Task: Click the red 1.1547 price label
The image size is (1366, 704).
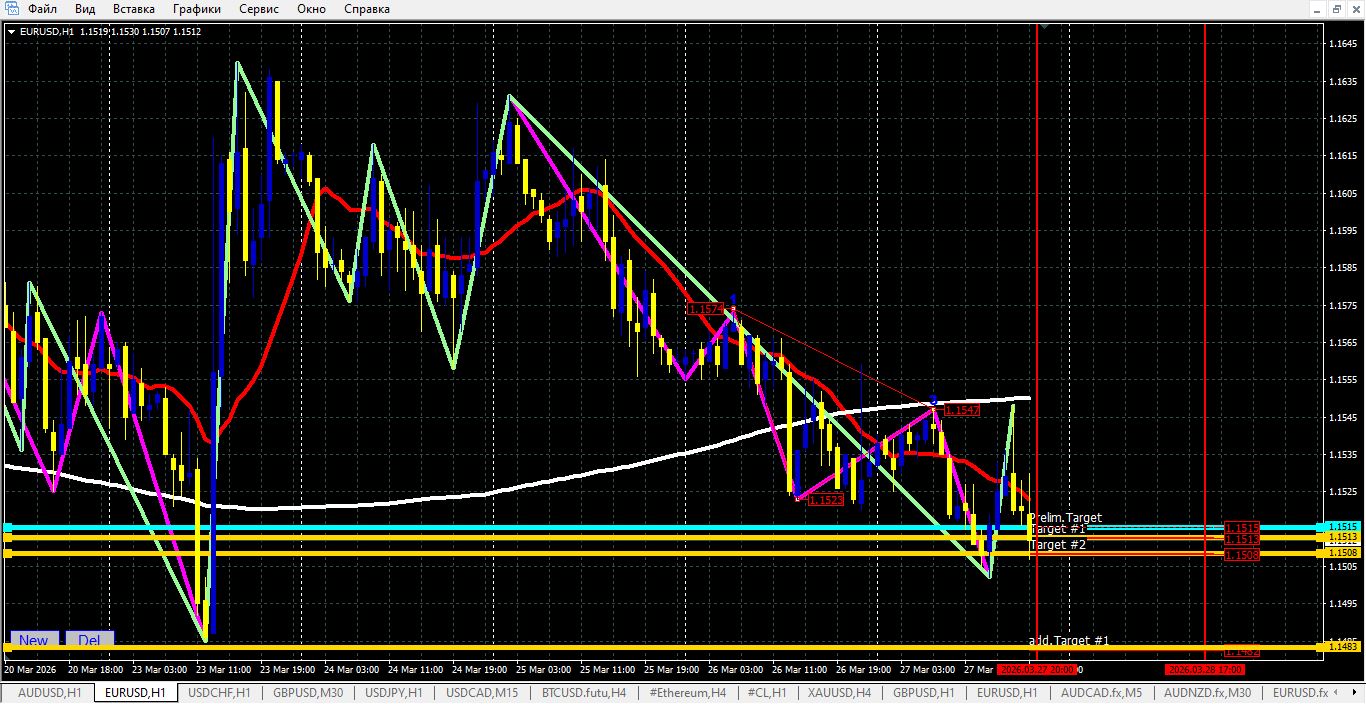Action: click(962, 410)
